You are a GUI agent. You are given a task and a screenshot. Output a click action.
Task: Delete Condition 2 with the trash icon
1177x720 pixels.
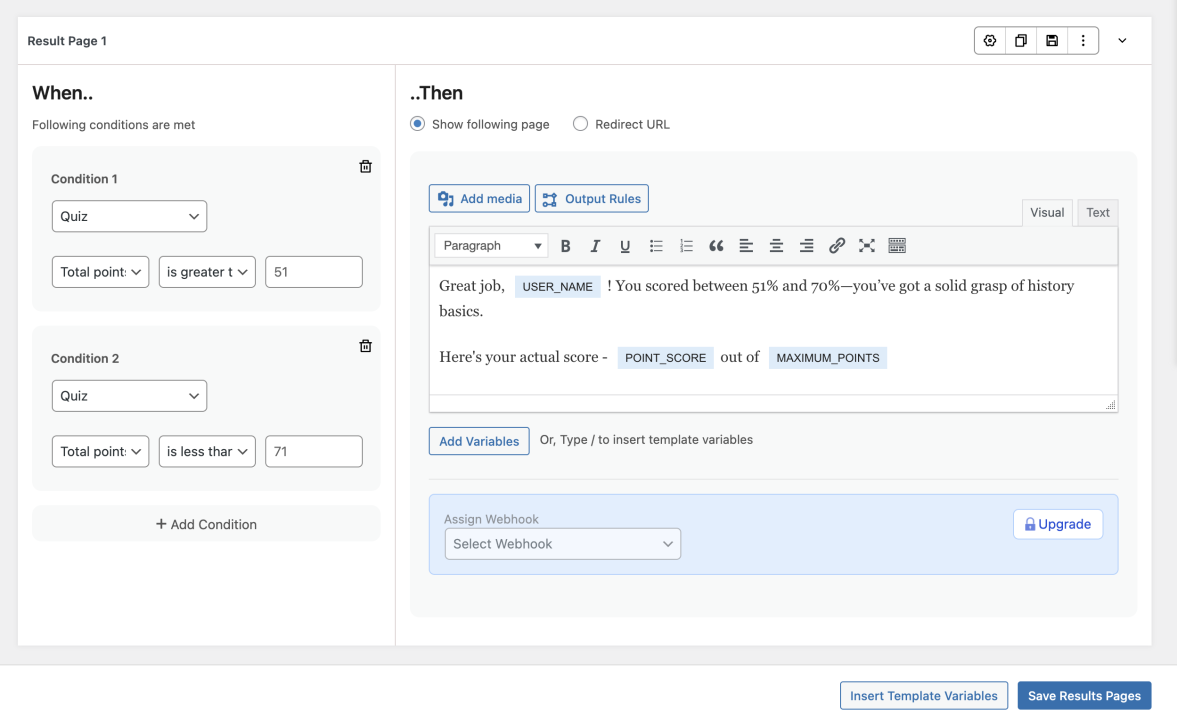click(365, 345)
